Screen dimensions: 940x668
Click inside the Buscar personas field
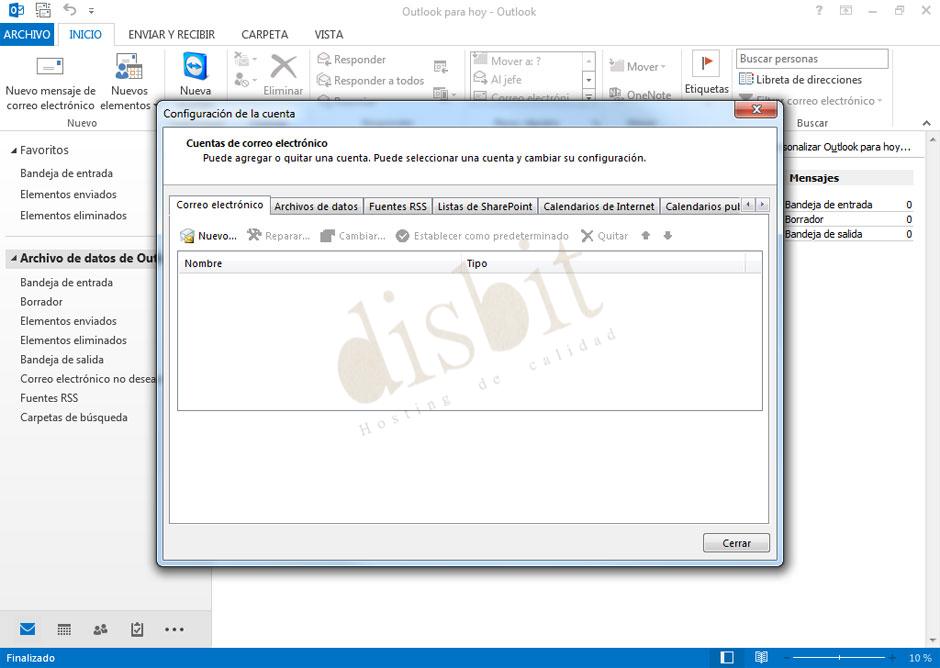tap(812, 58)
